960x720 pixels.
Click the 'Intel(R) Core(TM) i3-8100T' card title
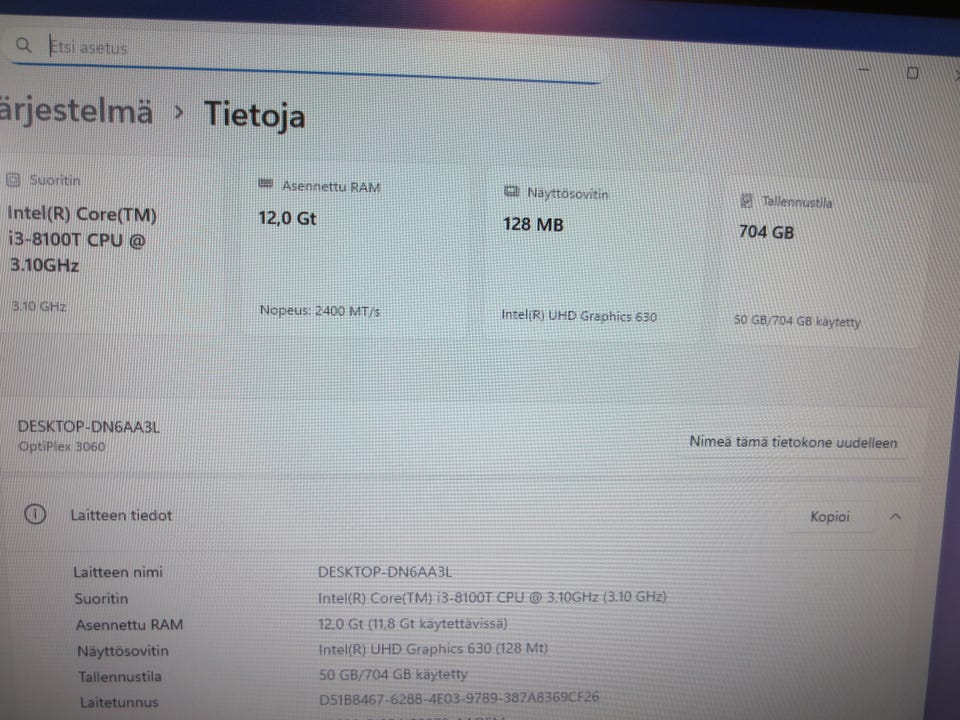82,239
